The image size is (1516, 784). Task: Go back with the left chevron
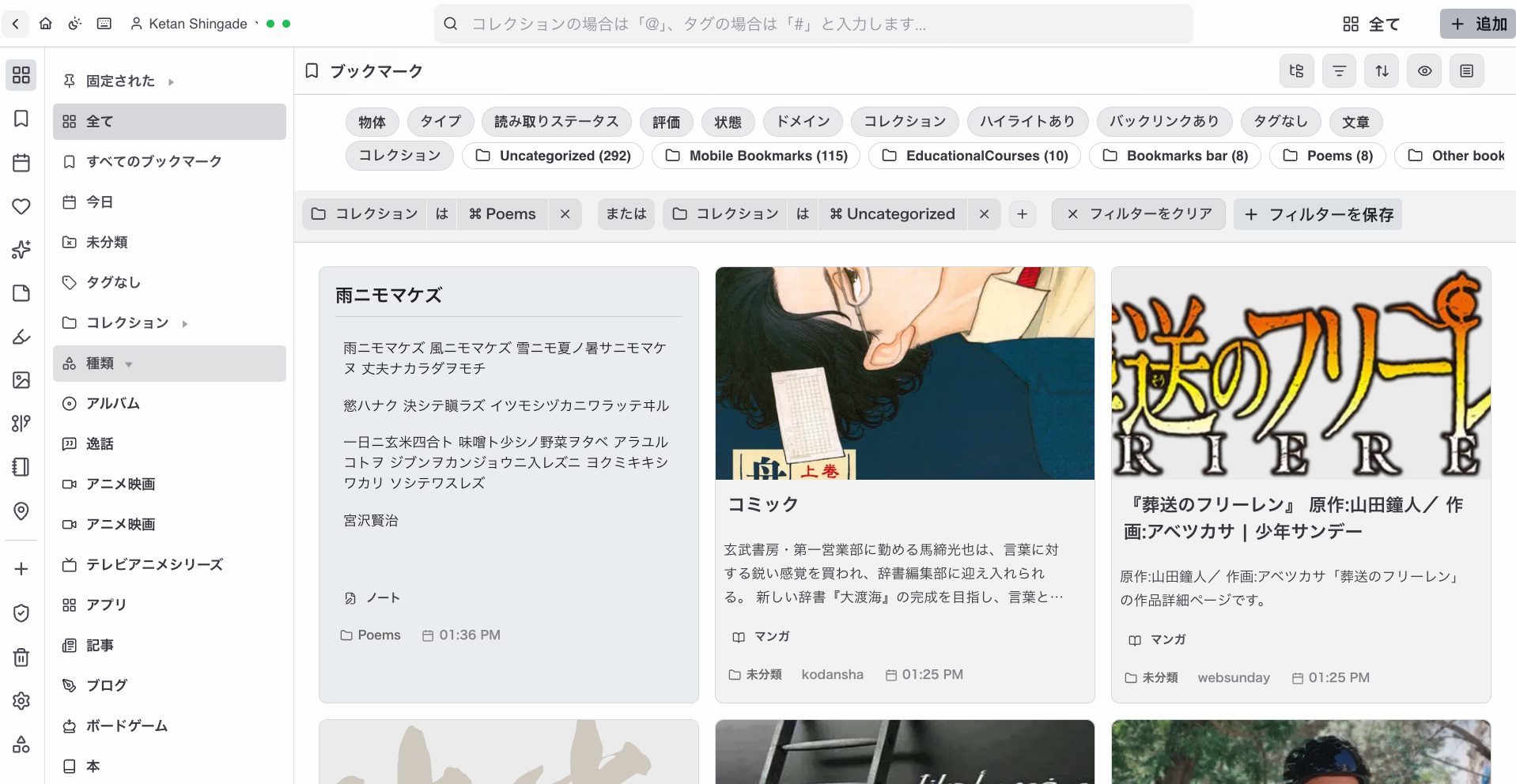tap(16, 24)
